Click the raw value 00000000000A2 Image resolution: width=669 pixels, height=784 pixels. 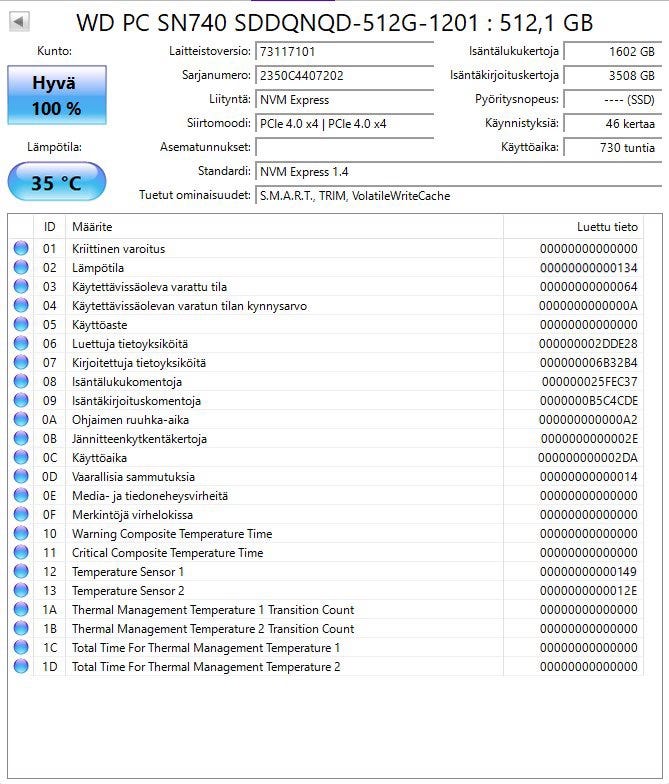coord(588,420)
